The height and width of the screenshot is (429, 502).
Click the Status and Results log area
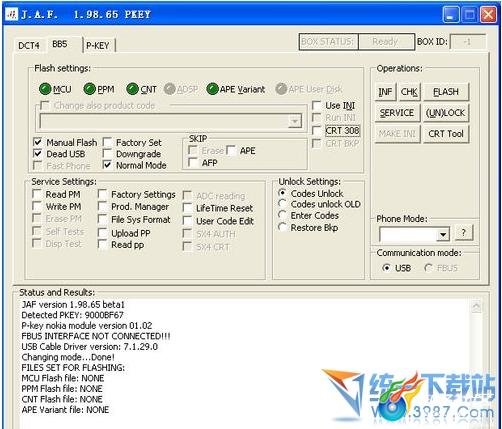[245, 363]
